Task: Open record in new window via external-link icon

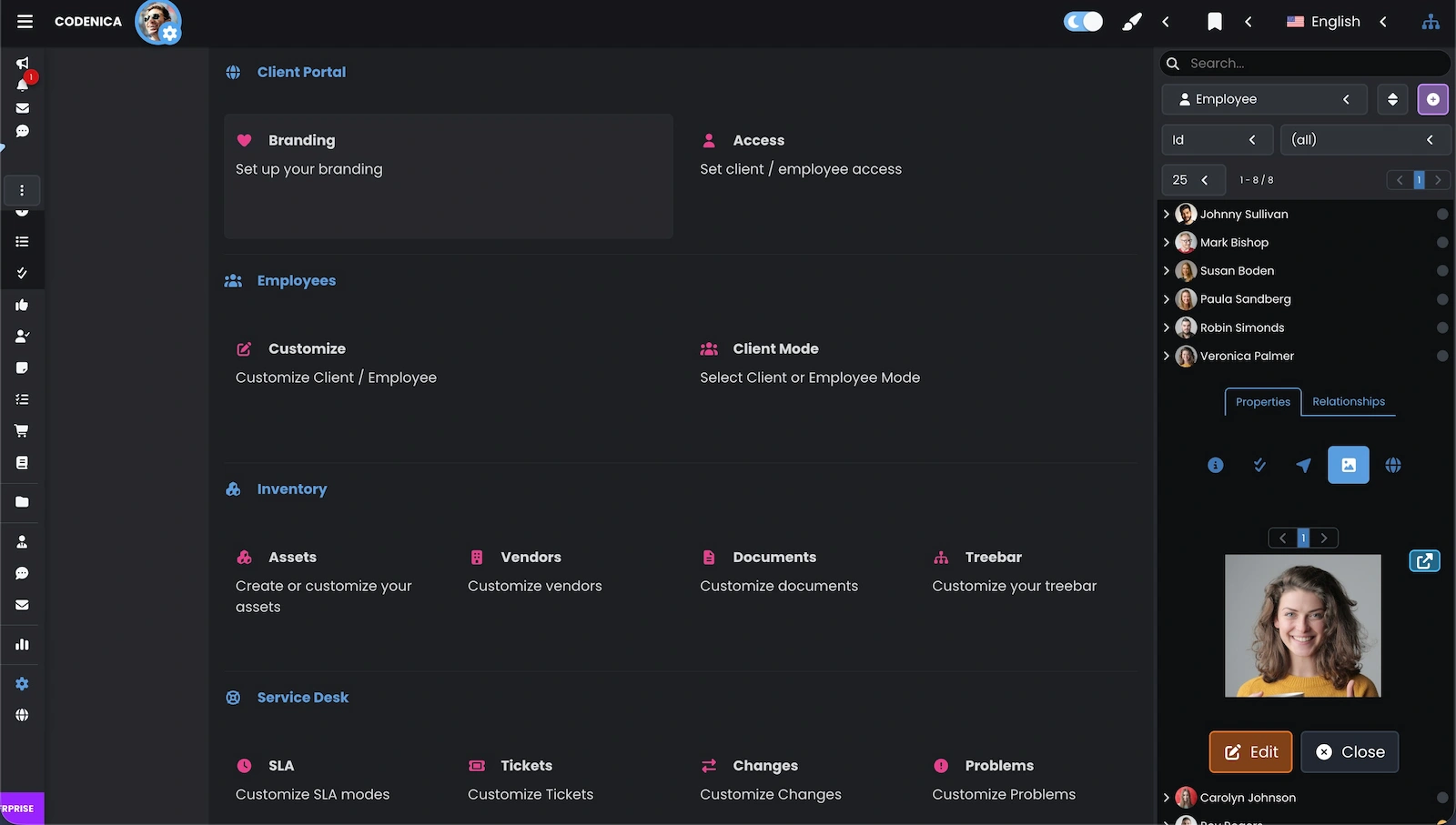Action: 1424,561
